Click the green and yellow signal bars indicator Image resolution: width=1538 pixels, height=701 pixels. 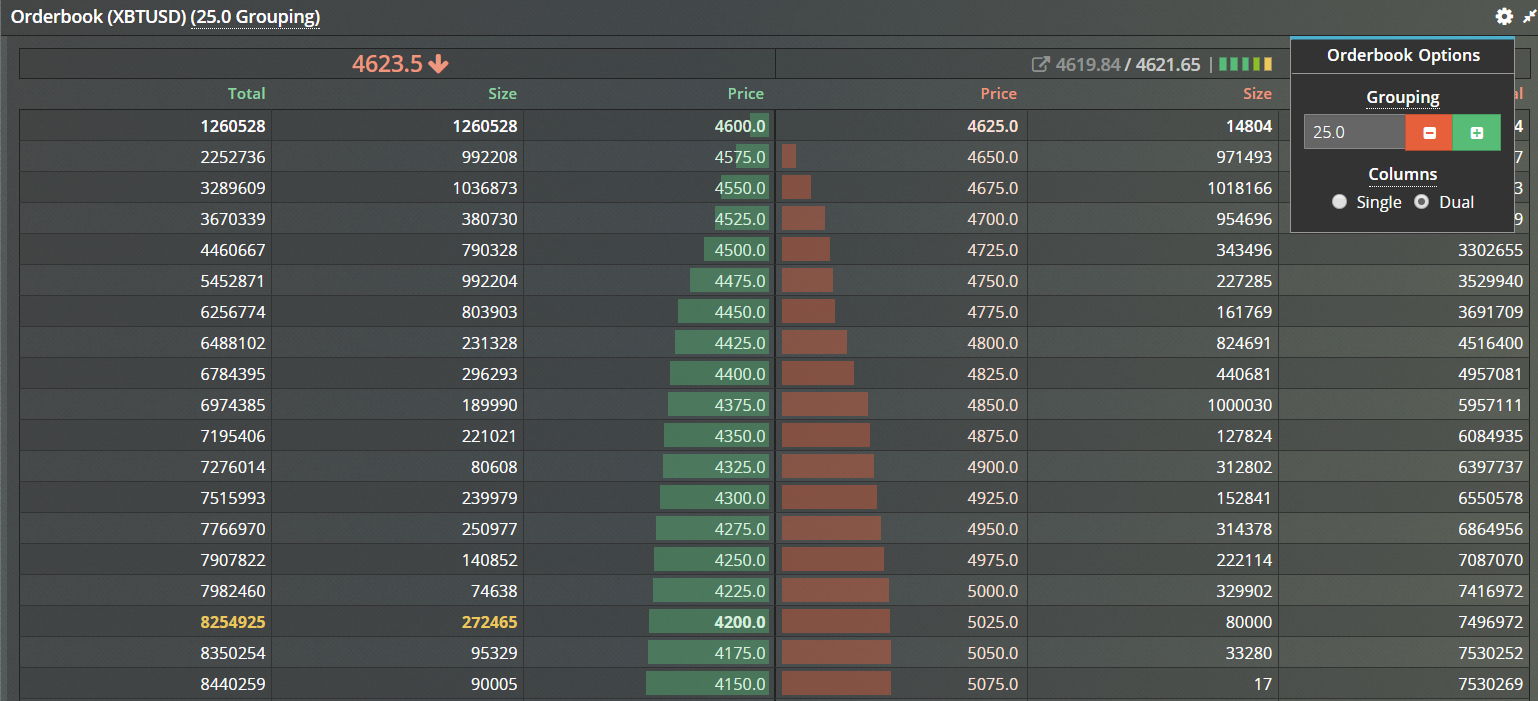pyautogui.click(x=1245, y=64)
